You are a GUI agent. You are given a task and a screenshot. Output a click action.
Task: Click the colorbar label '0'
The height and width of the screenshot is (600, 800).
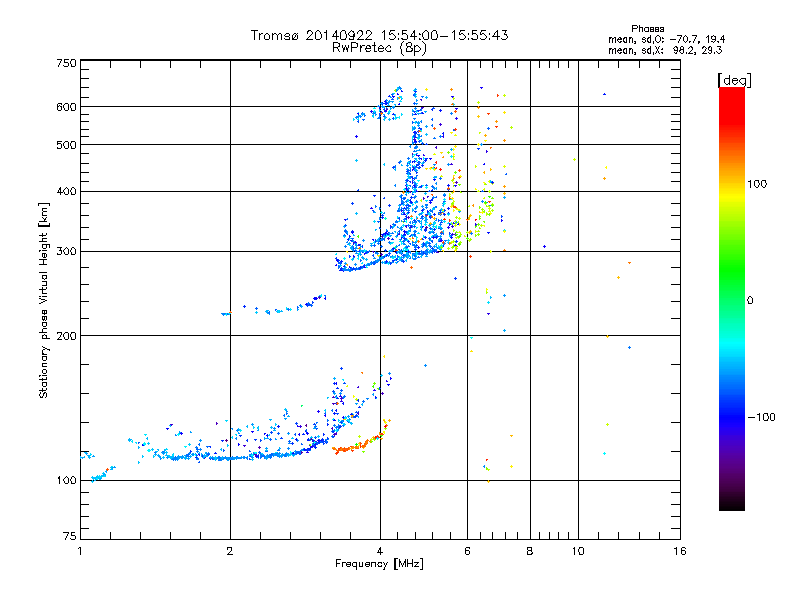point(750,301)
